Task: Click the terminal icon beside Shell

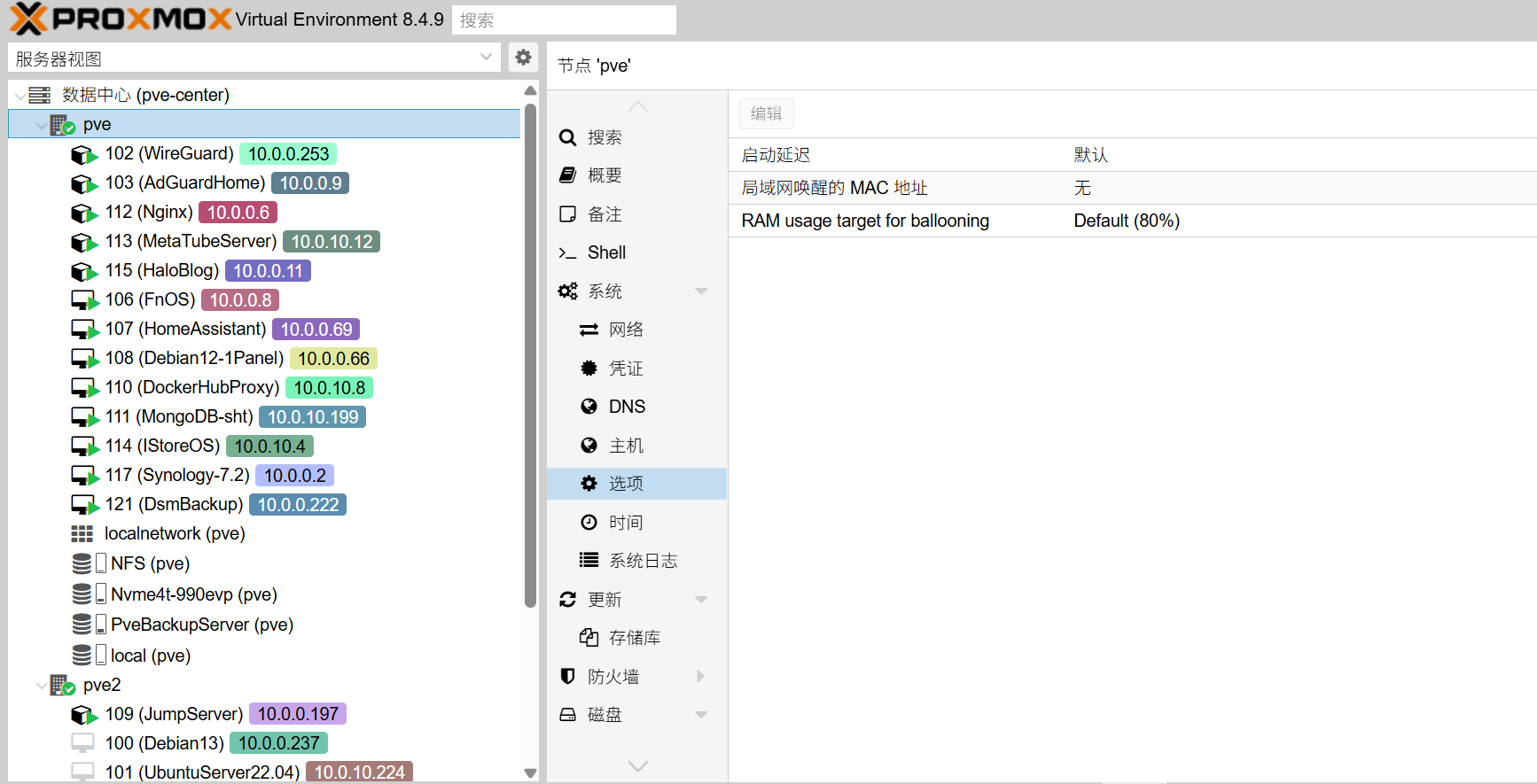Action: [568, 253]
